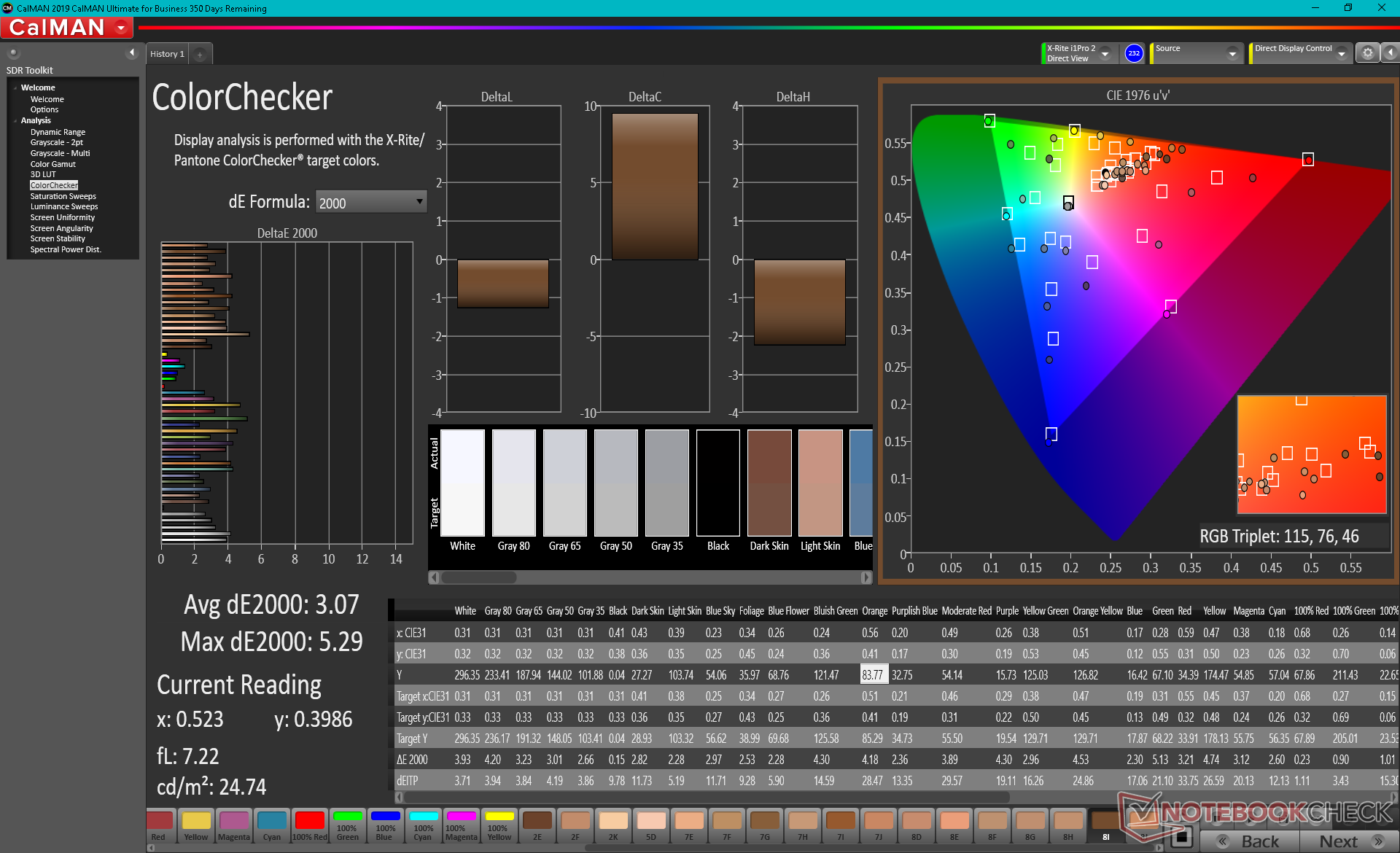
Task: Collapse the right panel arrow button
Action: coord(1390,53)
